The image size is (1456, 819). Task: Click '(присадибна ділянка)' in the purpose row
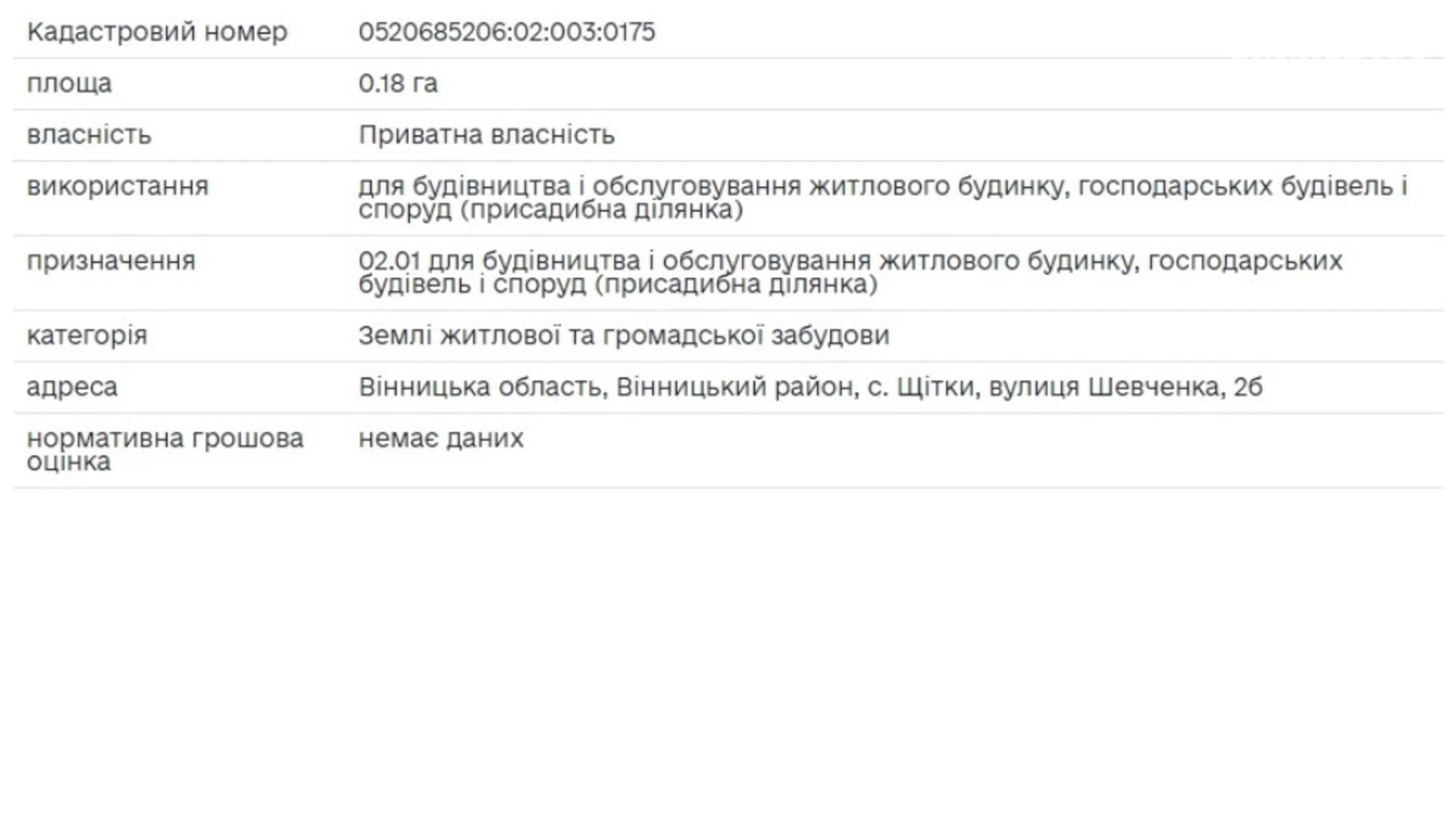click(x=735, y=284)
